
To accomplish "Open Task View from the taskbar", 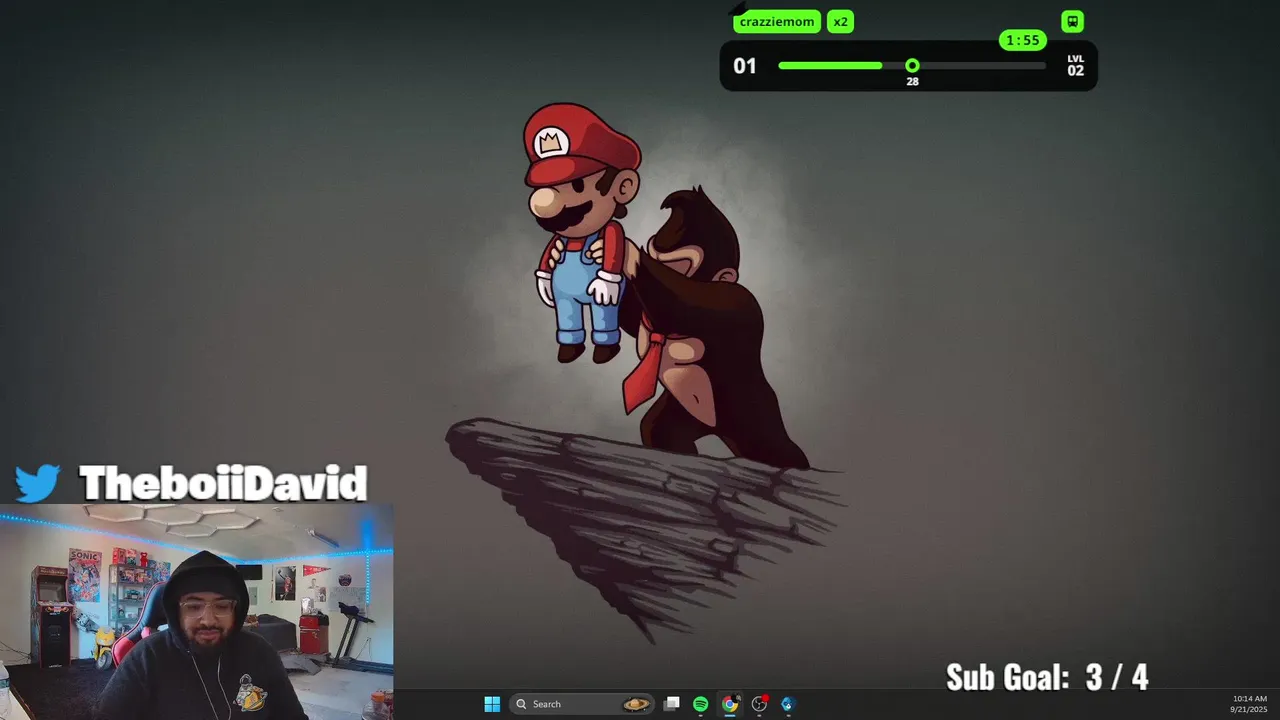I will coord(672,704).
